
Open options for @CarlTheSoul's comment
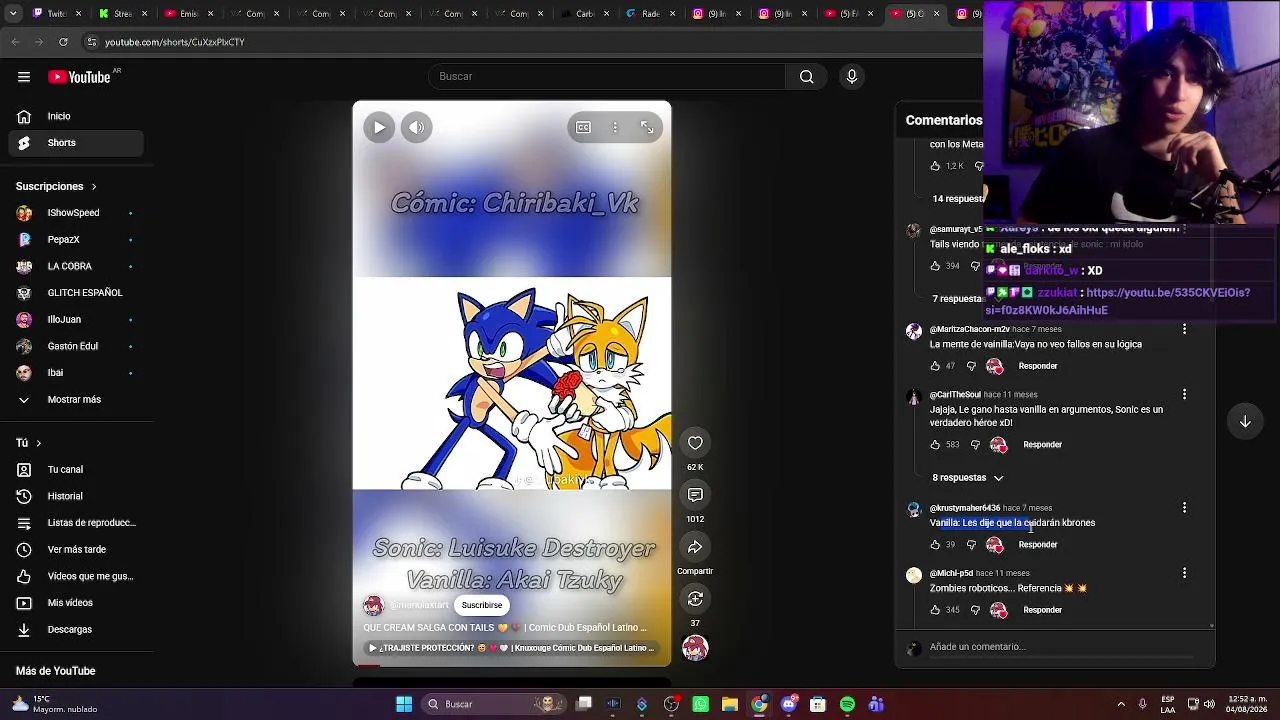(x=1184, y=394)
